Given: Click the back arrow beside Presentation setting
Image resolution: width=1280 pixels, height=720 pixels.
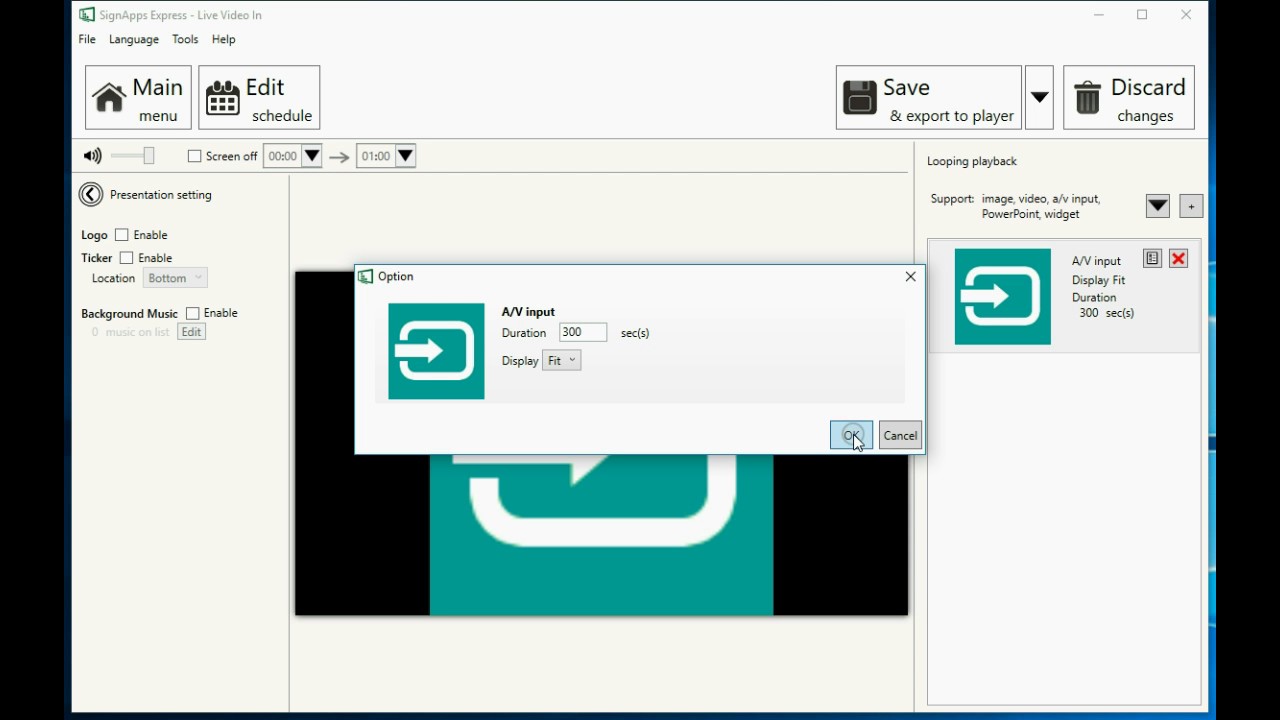Looking at the screenshot, I should (x=91, y=195).
